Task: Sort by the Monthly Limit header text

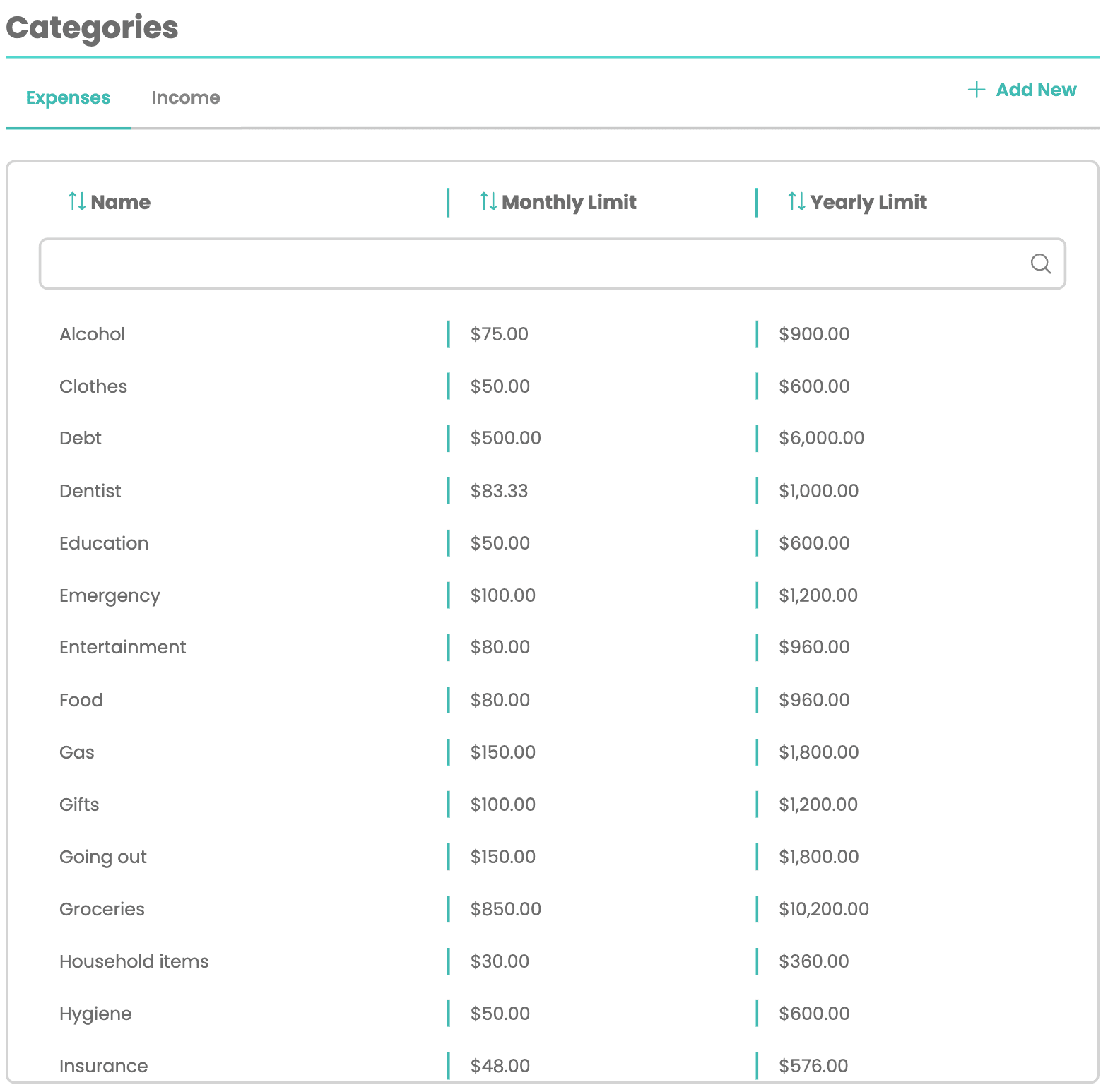Action: click(x=569, y=203)
